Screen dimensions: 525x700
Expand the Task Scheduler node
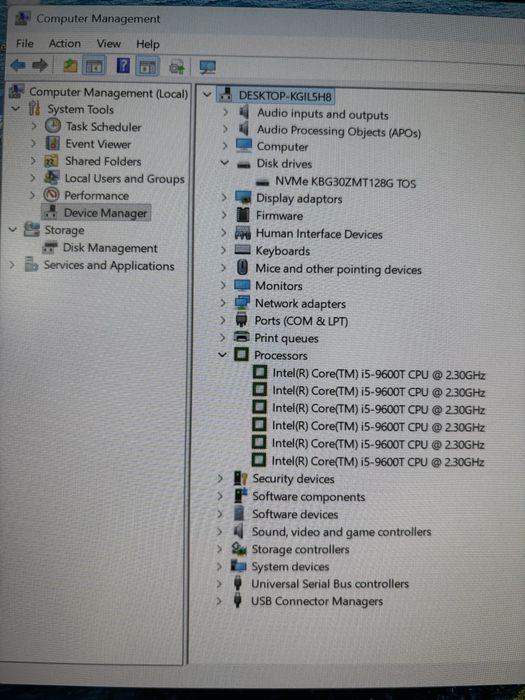tap(33, 126)
